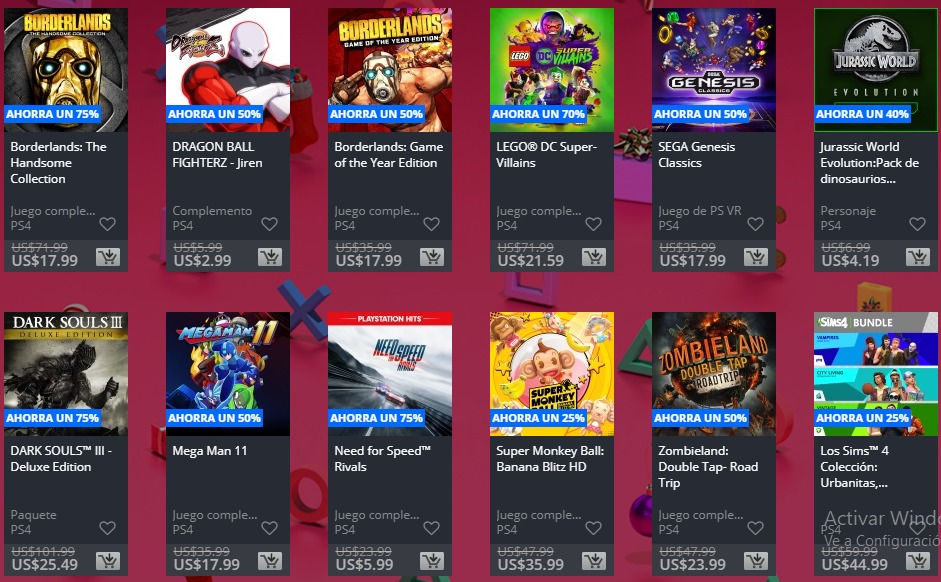Toggle wishlist heart for DARK SOULS III

107,528
